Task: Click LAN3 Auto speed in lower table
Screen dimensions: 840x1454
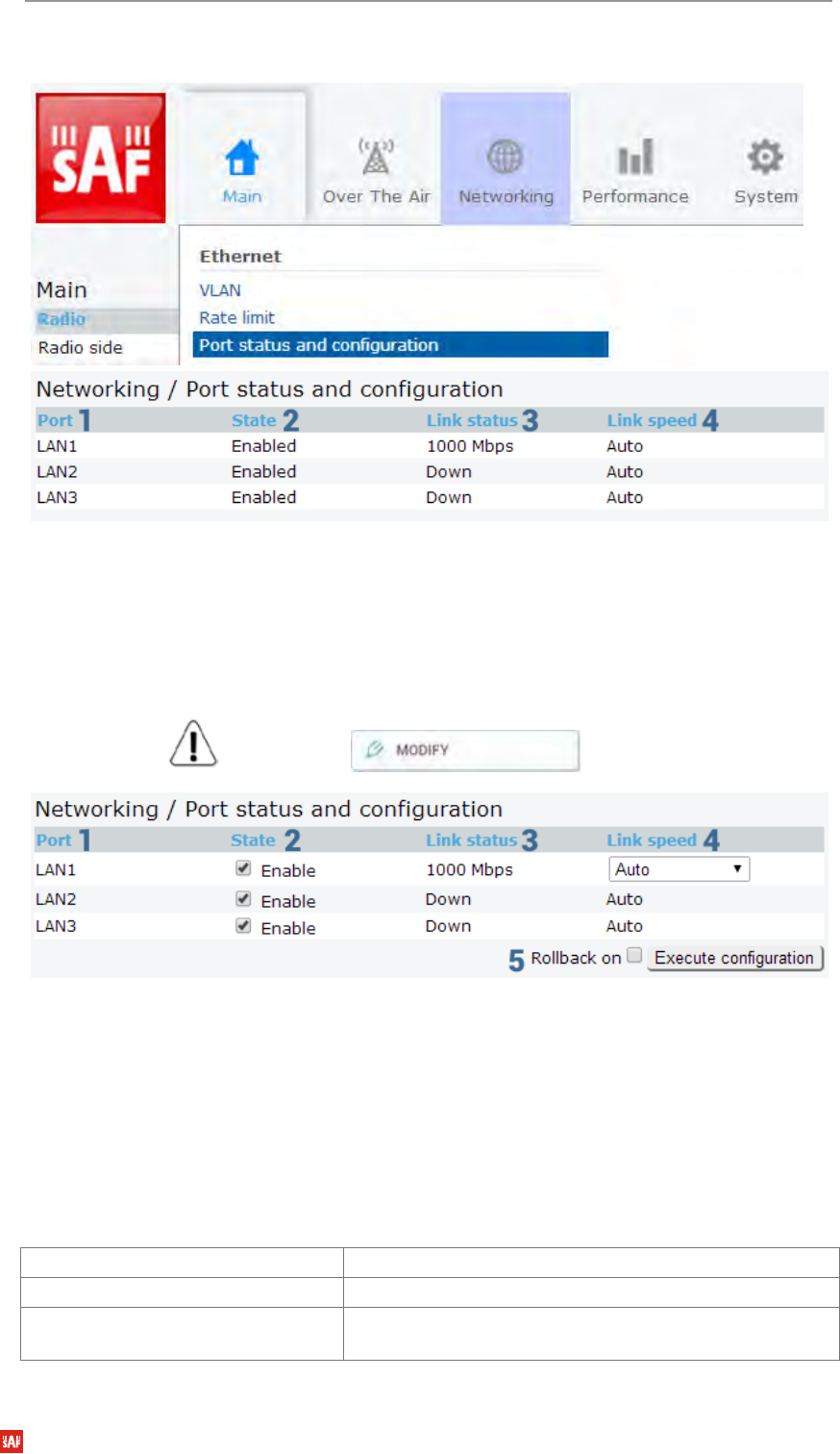Action: click(625, 926)
